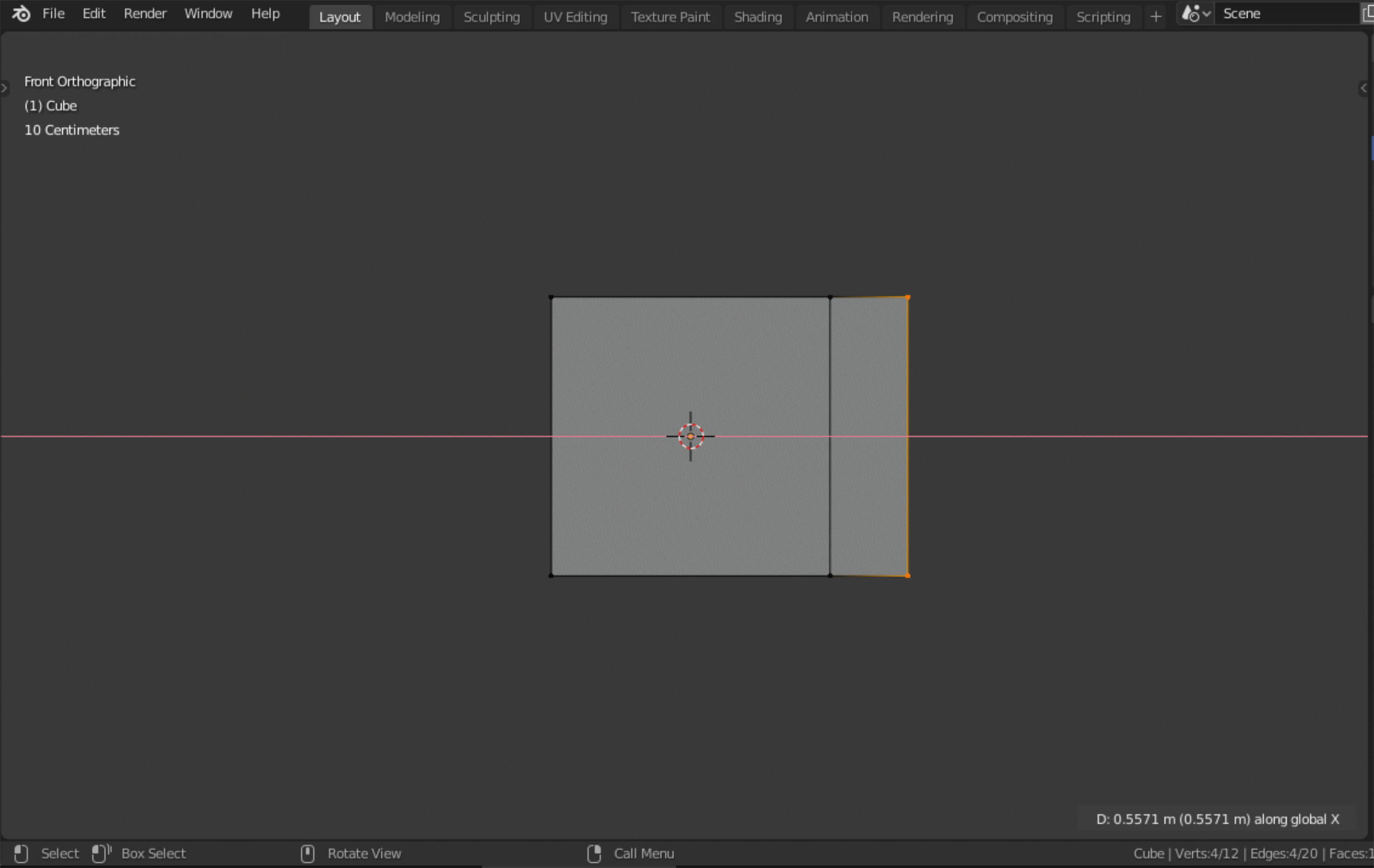Open the Shading workspace tab
This screenshot has width=1374, height=868.
pos(757,17)
